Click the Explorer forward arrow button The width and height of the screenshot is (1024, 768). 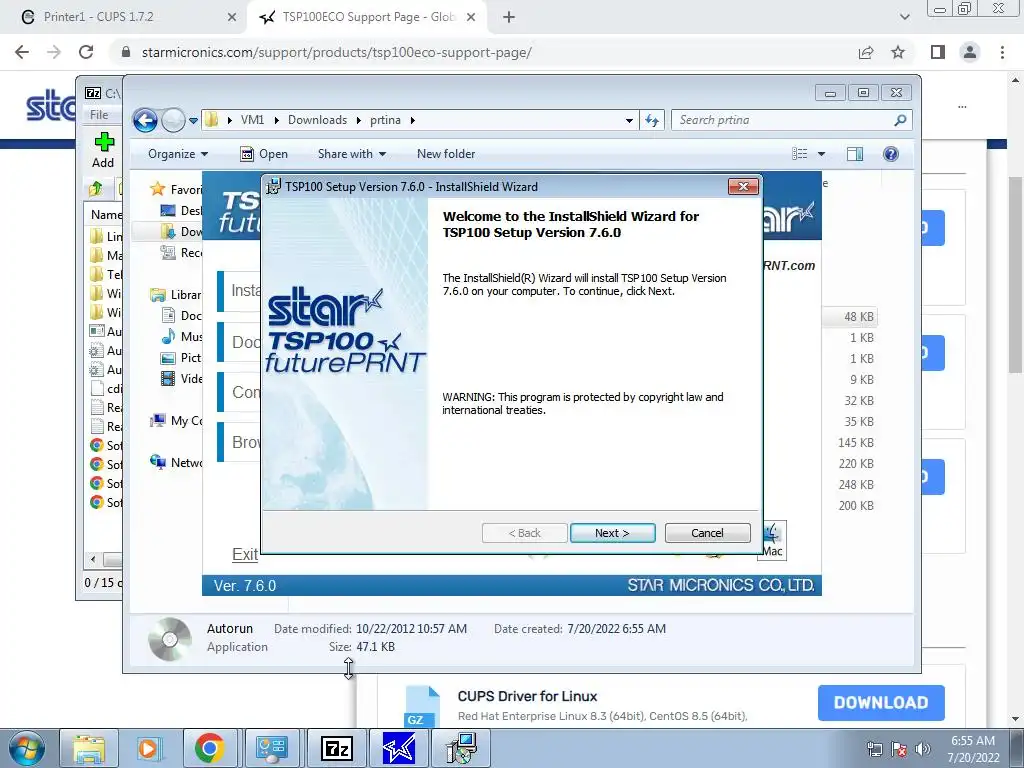pos(173,120)
